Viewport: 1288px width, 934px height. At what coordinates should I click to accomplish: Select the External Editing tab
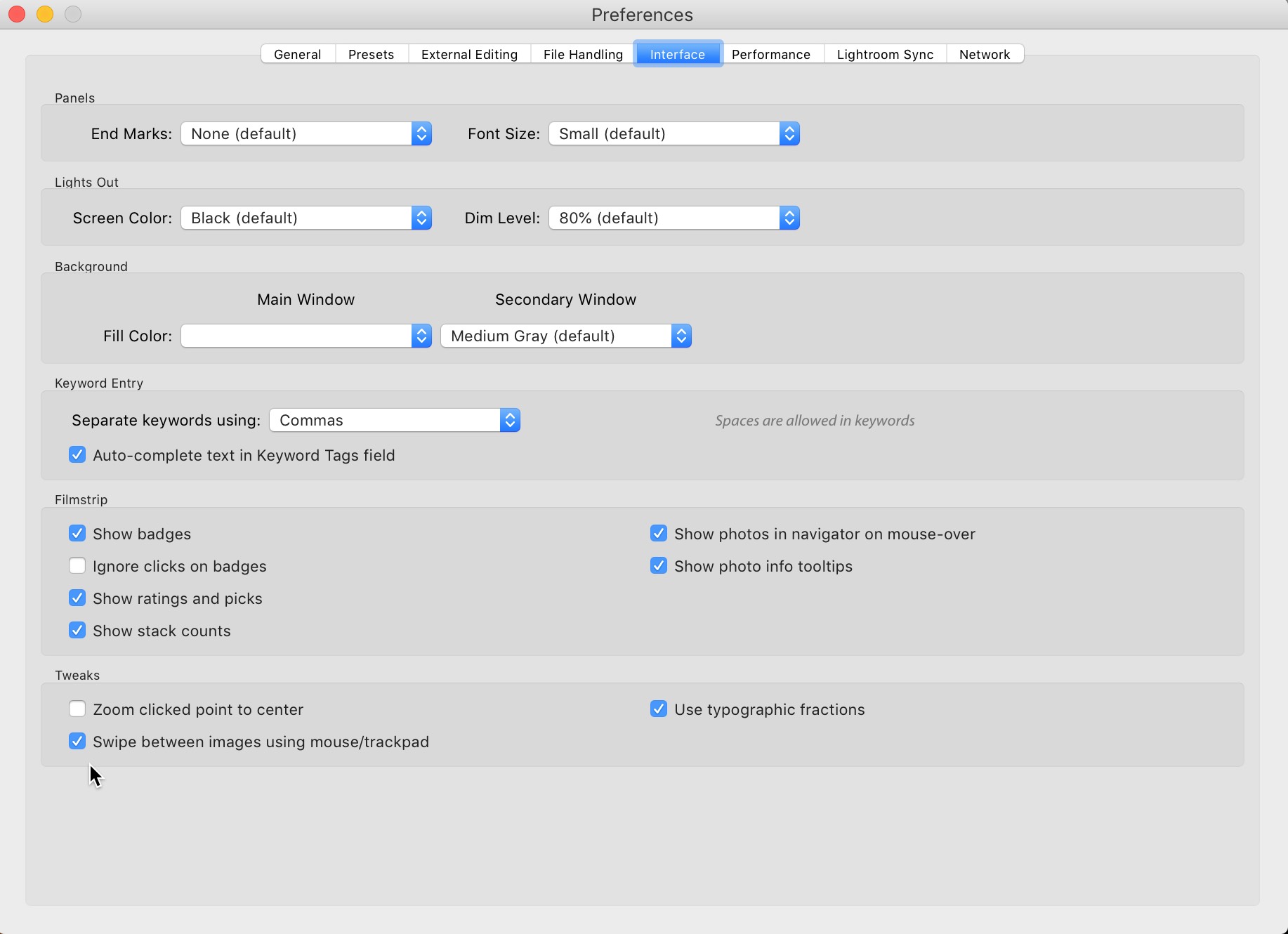click(469, 54)
